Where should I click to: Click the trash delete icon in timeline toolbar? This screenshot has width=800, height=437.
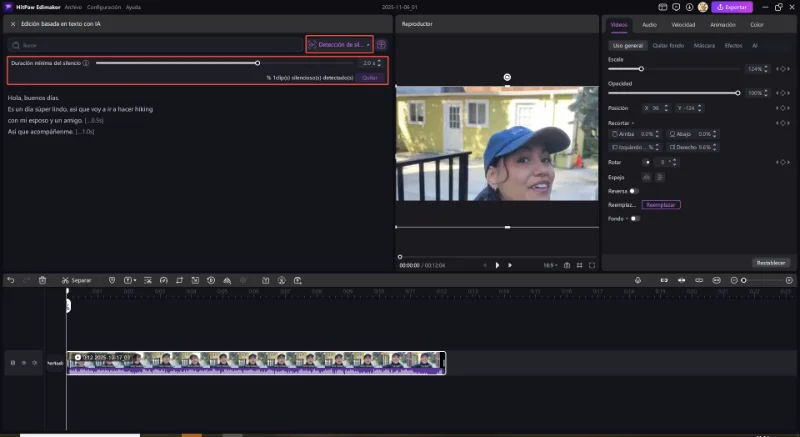pos(42,280)
